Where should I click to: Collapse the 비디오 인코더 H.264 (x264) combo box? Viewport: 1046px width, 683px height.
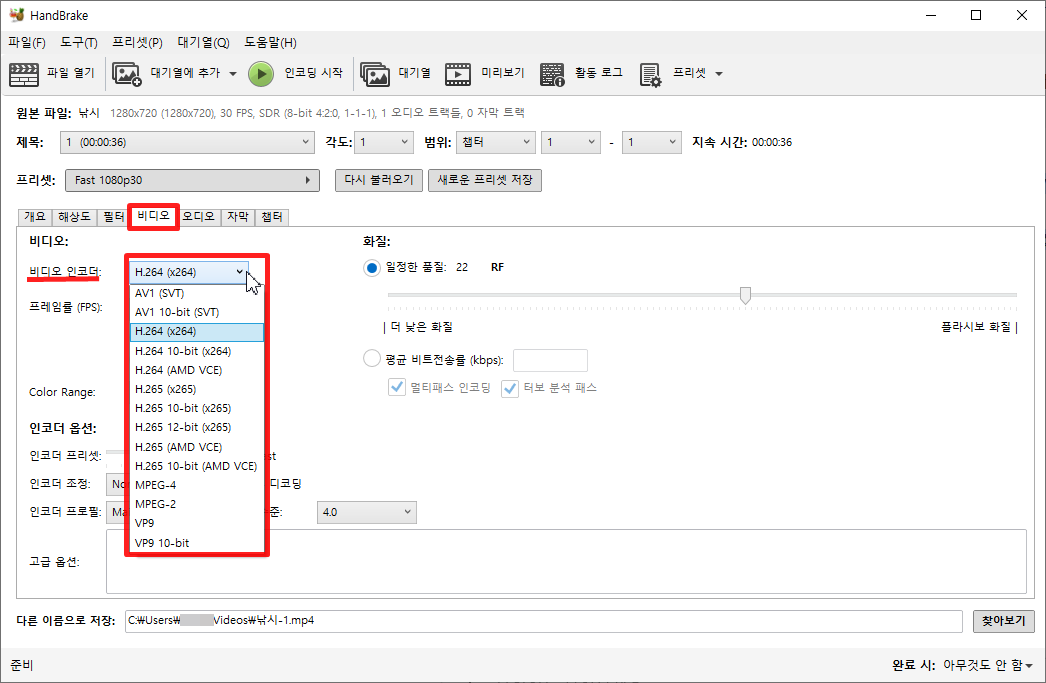tap(189, 272)
